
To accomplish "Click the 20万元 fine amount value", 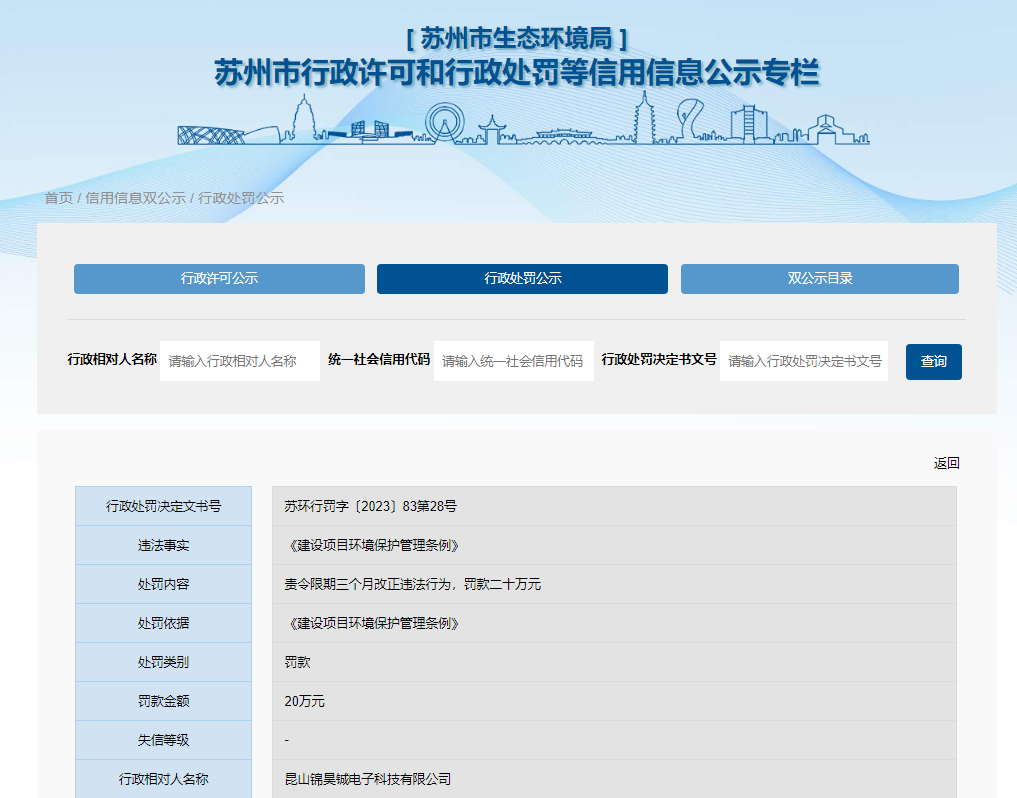I will 304,701.
